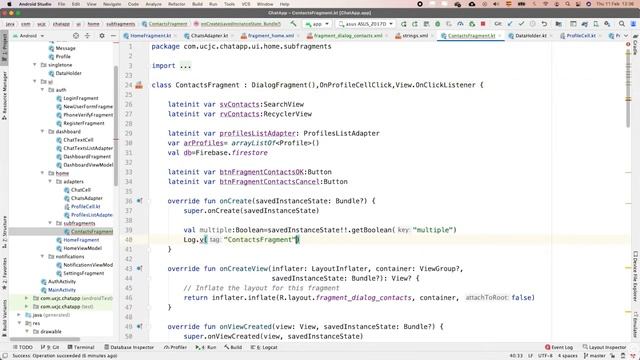The width and height of the screenshot is (640, 360).
Task: Click Select Opened File target icon
Action: (76, 36)
